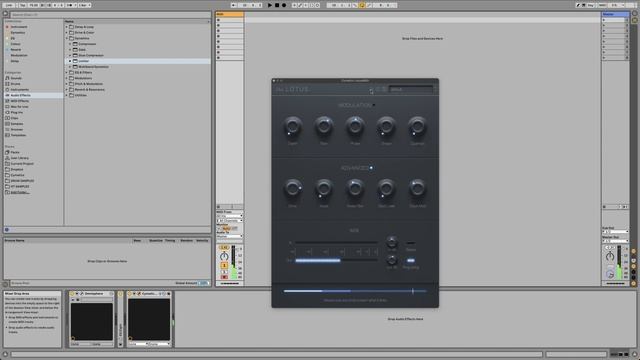Select the Limiter device in browser
This screenshot has height=360, width=640.
coord(83,61)
